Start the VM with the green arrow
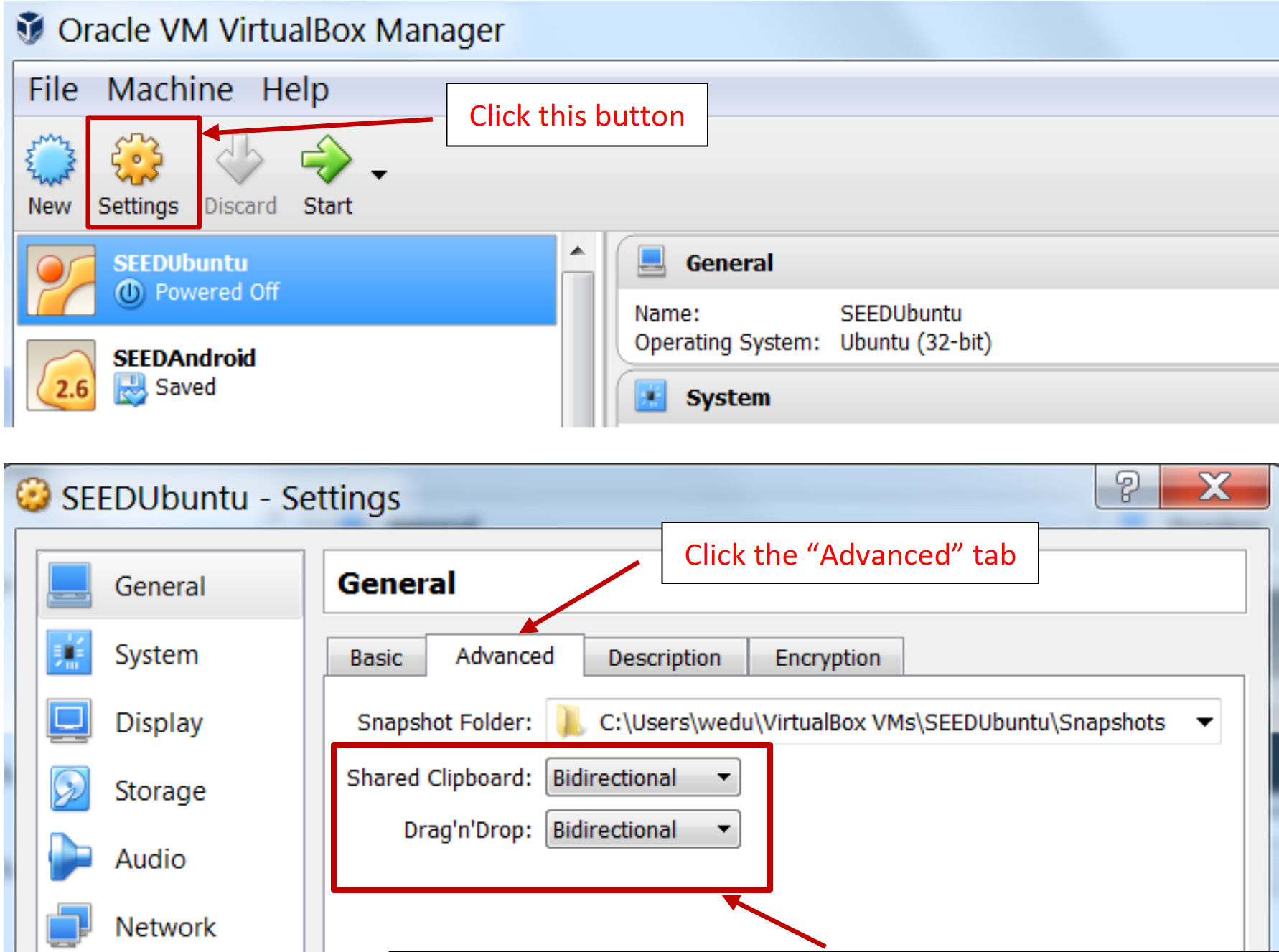This screenshot has width=1279, height=952. [x=327, y=159]
